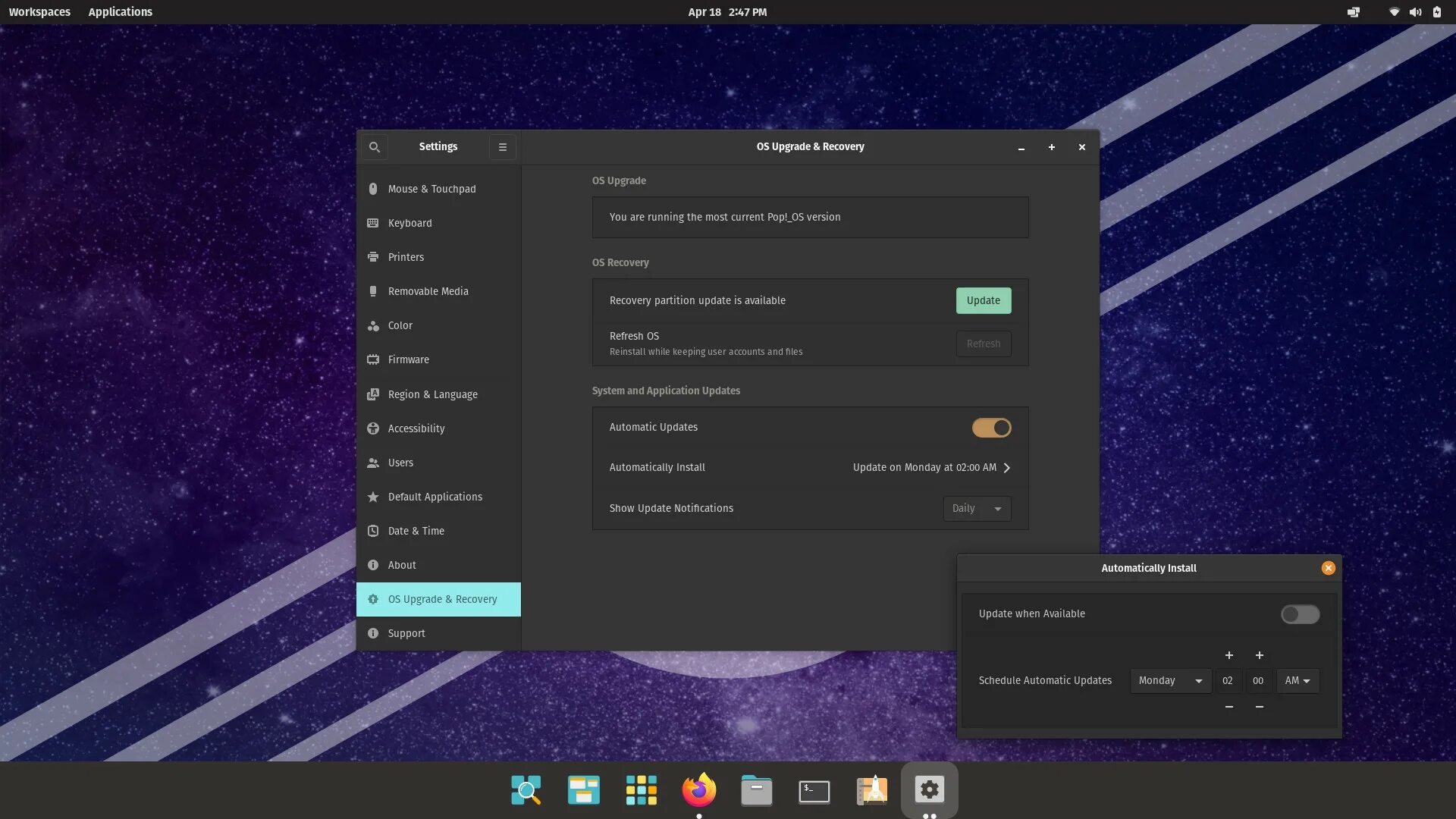Image resolution: width=1456 pixels, height=819 pixels.
Task: Click the volume icon in top bar
Action: [x=1415, y=12]
